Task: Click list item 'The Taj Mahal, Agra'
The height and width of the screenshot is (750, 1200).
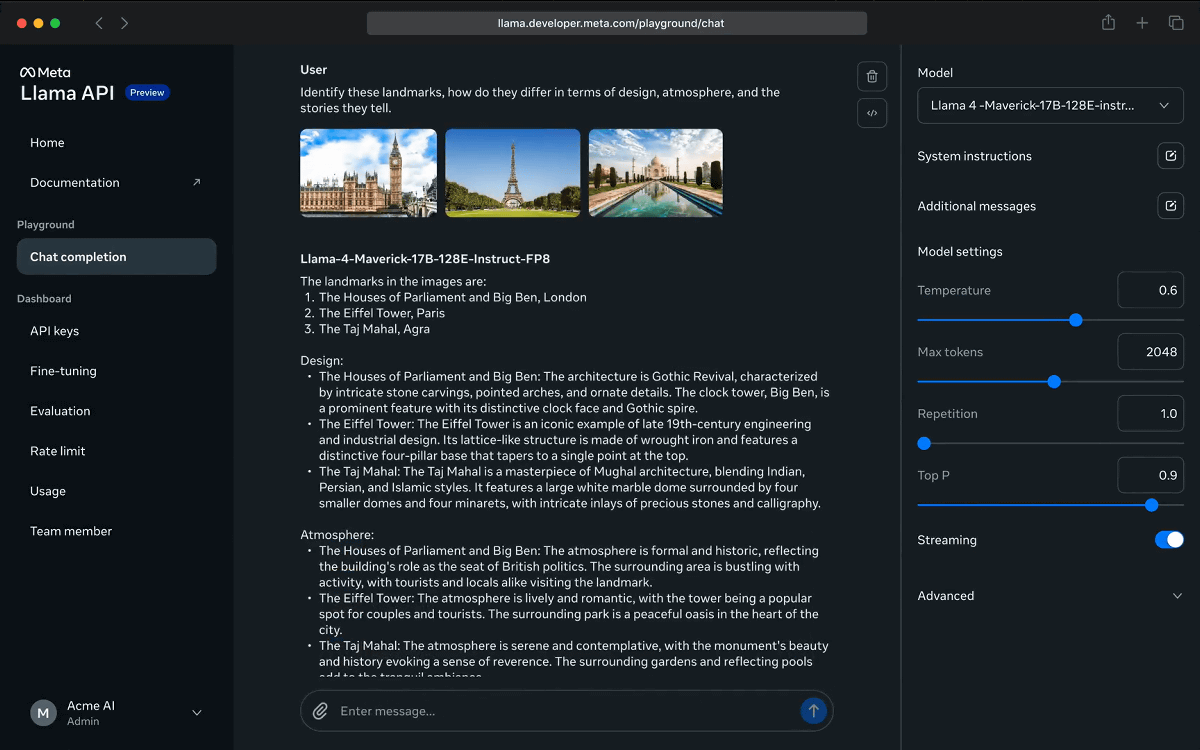Action: point(375,329)
